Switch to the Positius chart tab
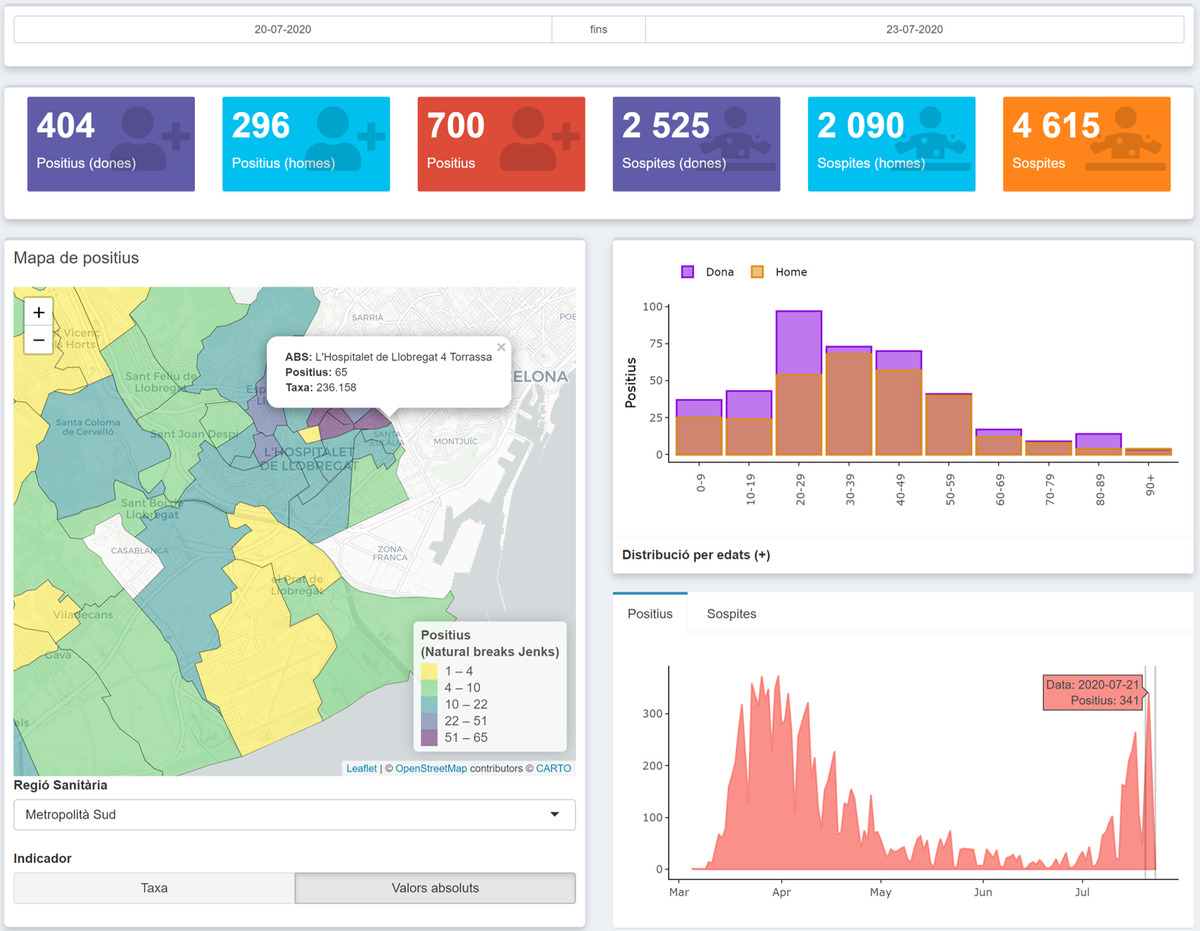Viewport: 1200px width, 931px height. pyautogui.click(x=650, y=613)
